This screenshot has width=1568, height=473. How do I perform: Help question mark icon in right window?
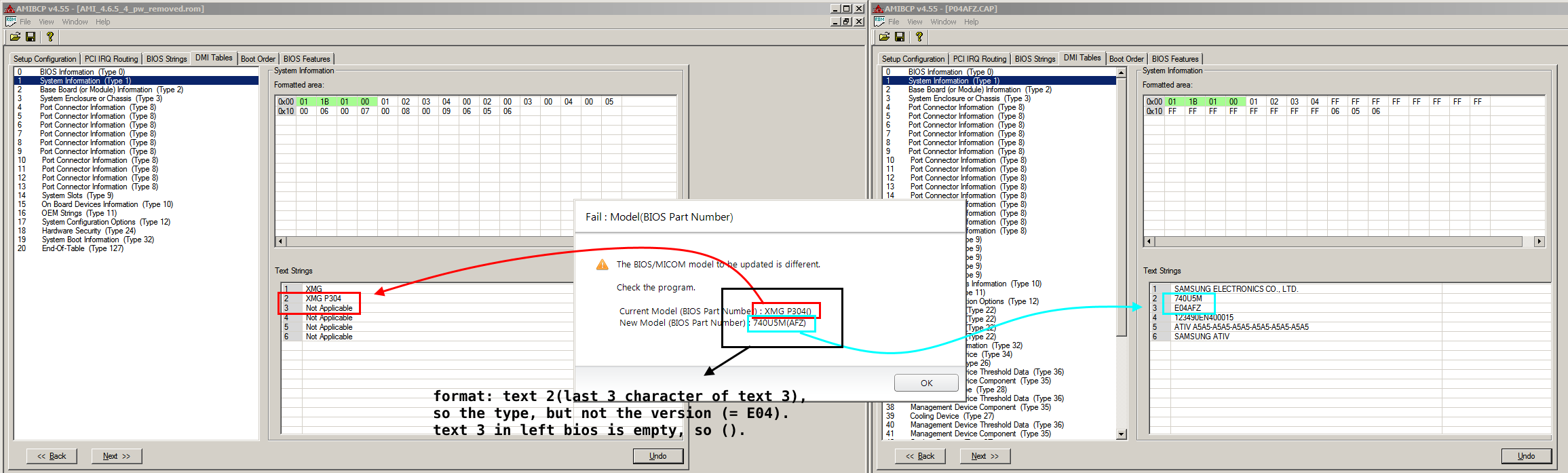[x=919, y=37]
